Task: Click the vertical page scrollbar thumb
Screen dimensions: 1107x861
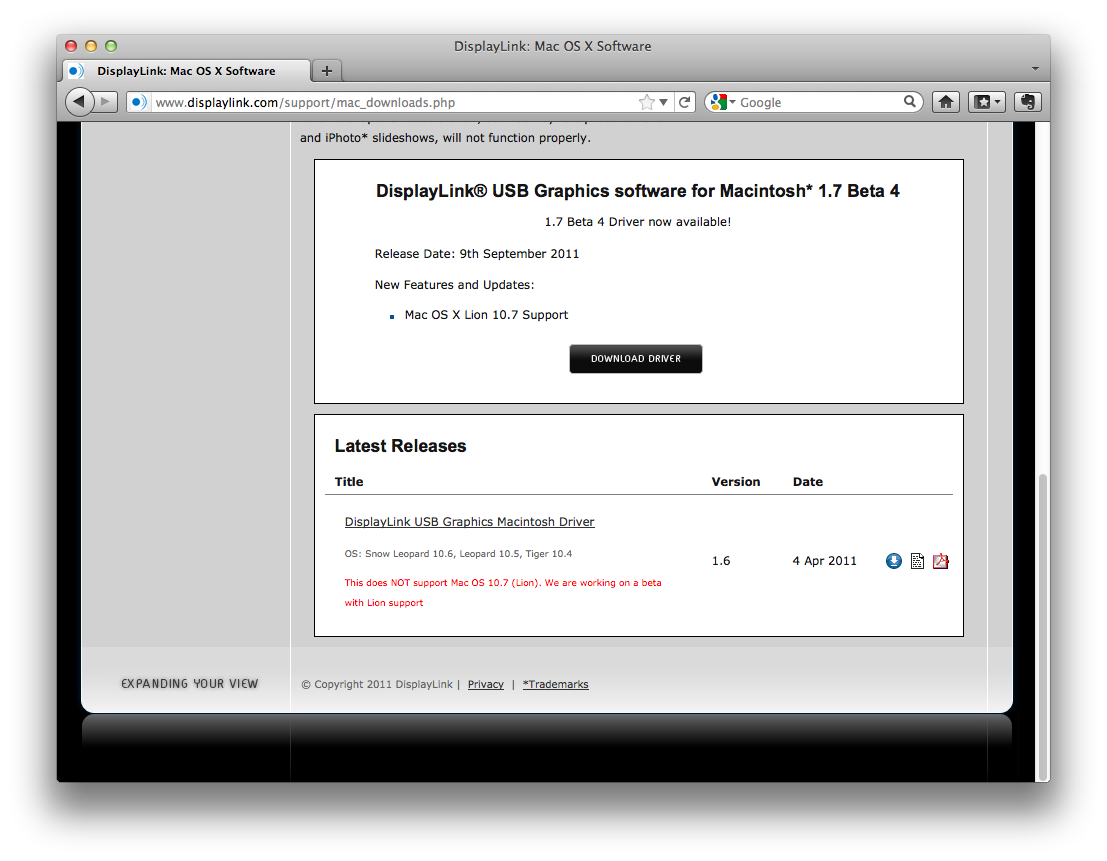Action: coord(1043,627)
